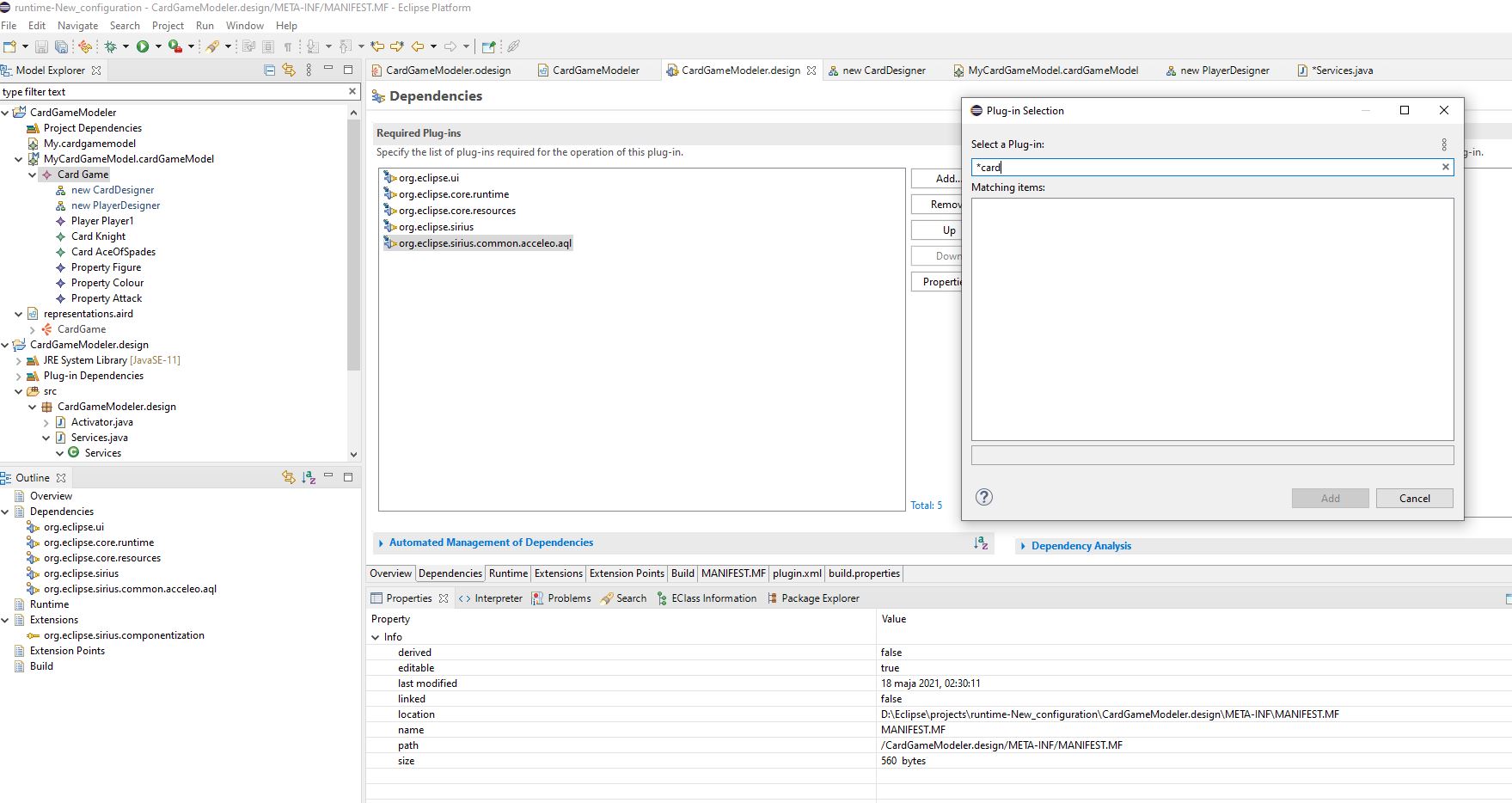This screenshot has width=1512, height=803.
Task: Expand the JRE System Library node
Action: pyautogui.click(x=19, y=360)
